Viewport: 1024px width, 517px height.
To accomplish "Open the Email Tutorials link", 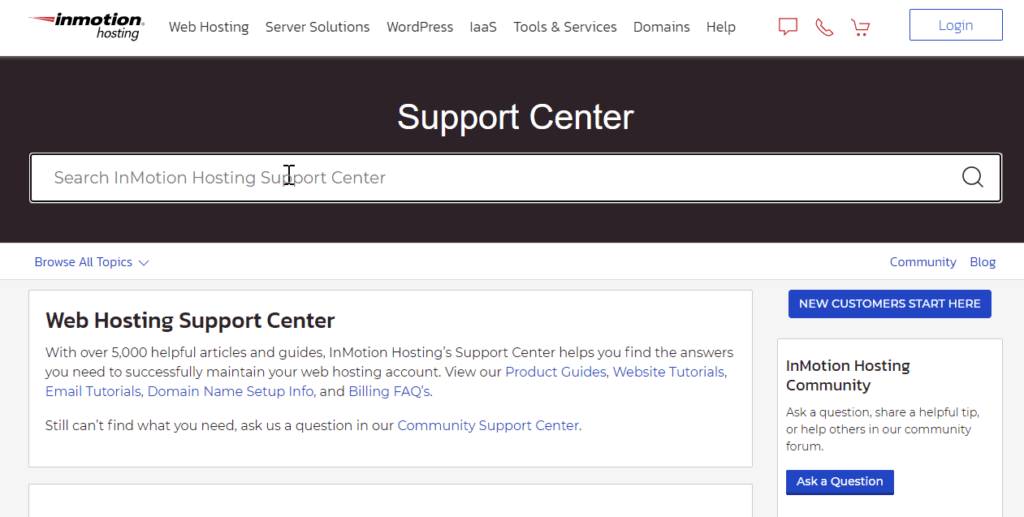I will (x=93, y=392).
